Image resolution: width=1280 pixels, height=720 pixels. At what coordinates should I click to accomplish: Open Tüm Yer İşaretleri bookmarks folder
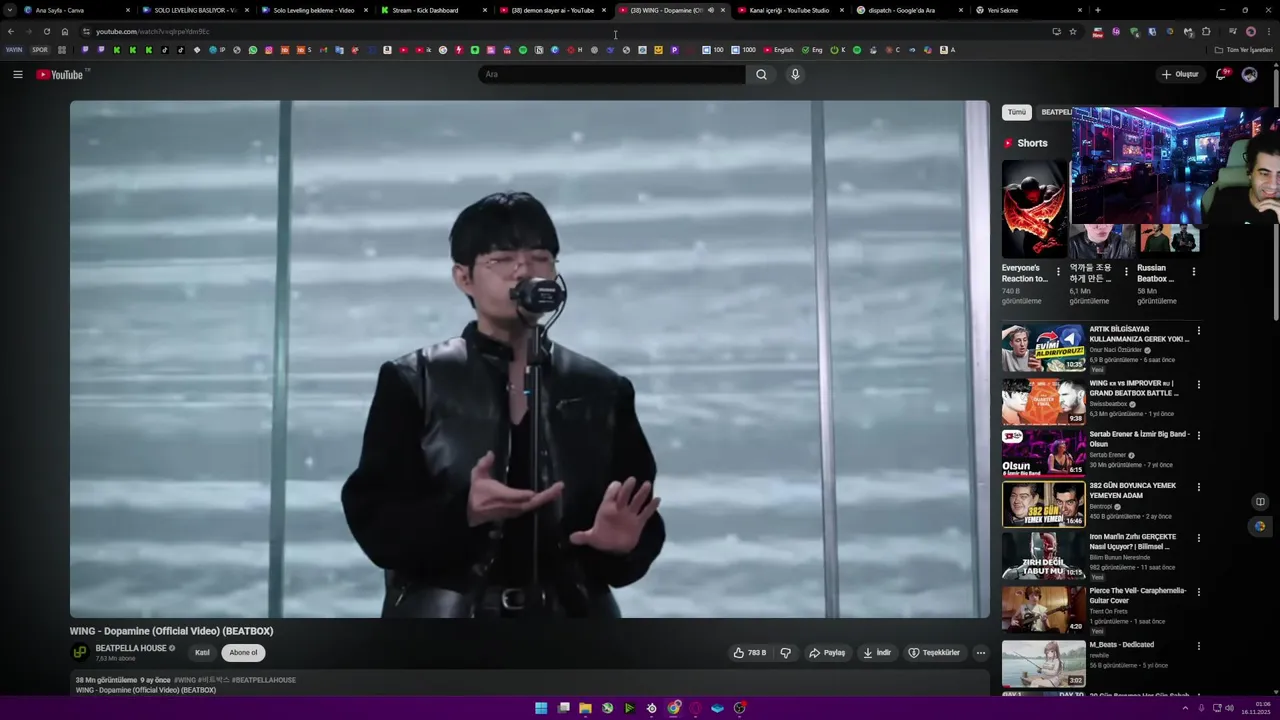[1244, 49]
